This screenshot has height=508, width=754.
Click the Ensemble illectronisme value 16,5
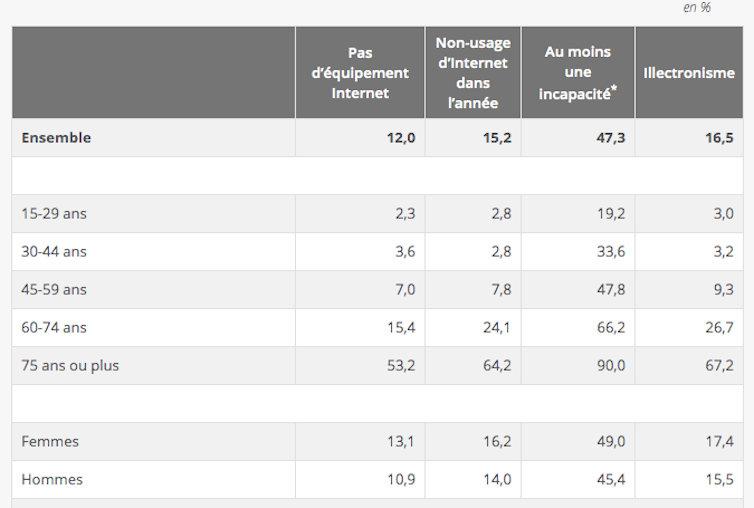pyautogui.click(x=719, y=138)
